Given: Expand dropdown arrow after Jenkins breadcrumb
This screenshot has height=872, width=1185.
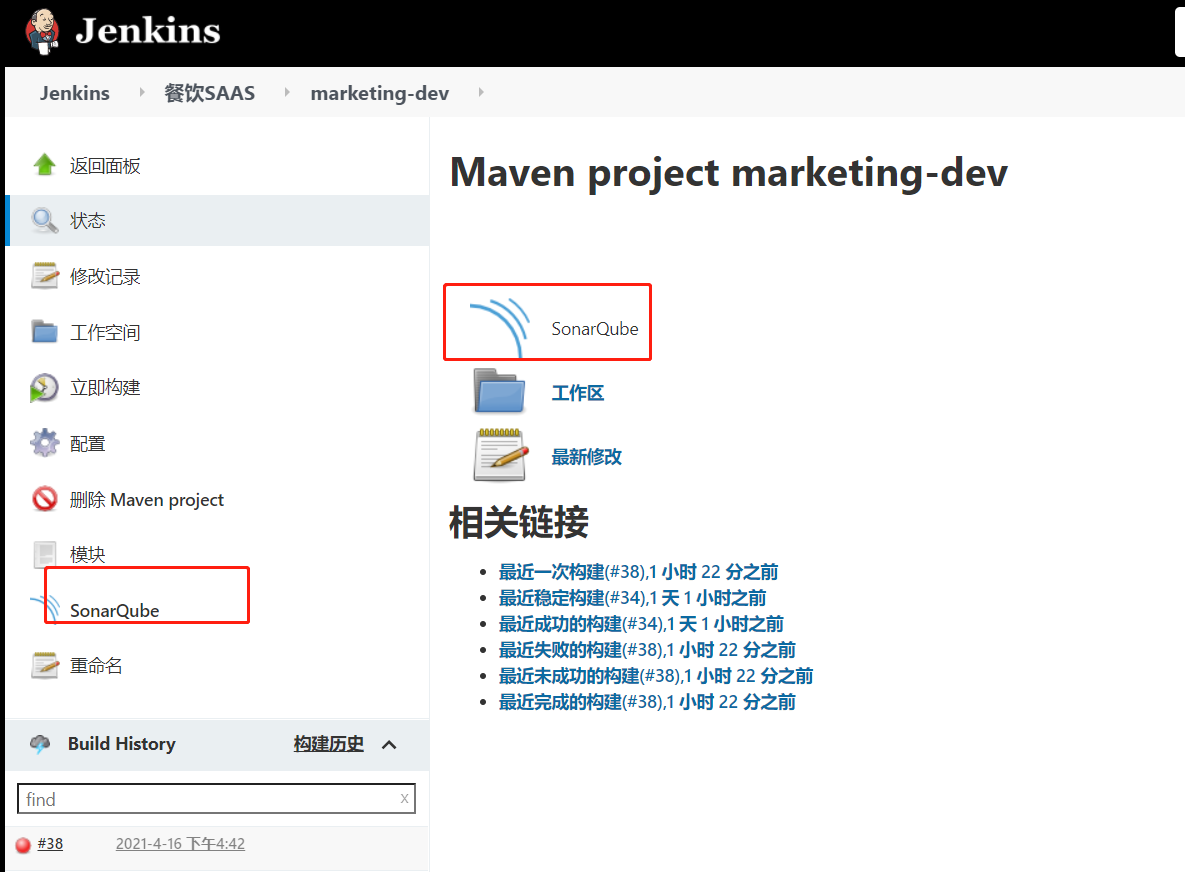Looking at the screenshot, I should 141,92.
